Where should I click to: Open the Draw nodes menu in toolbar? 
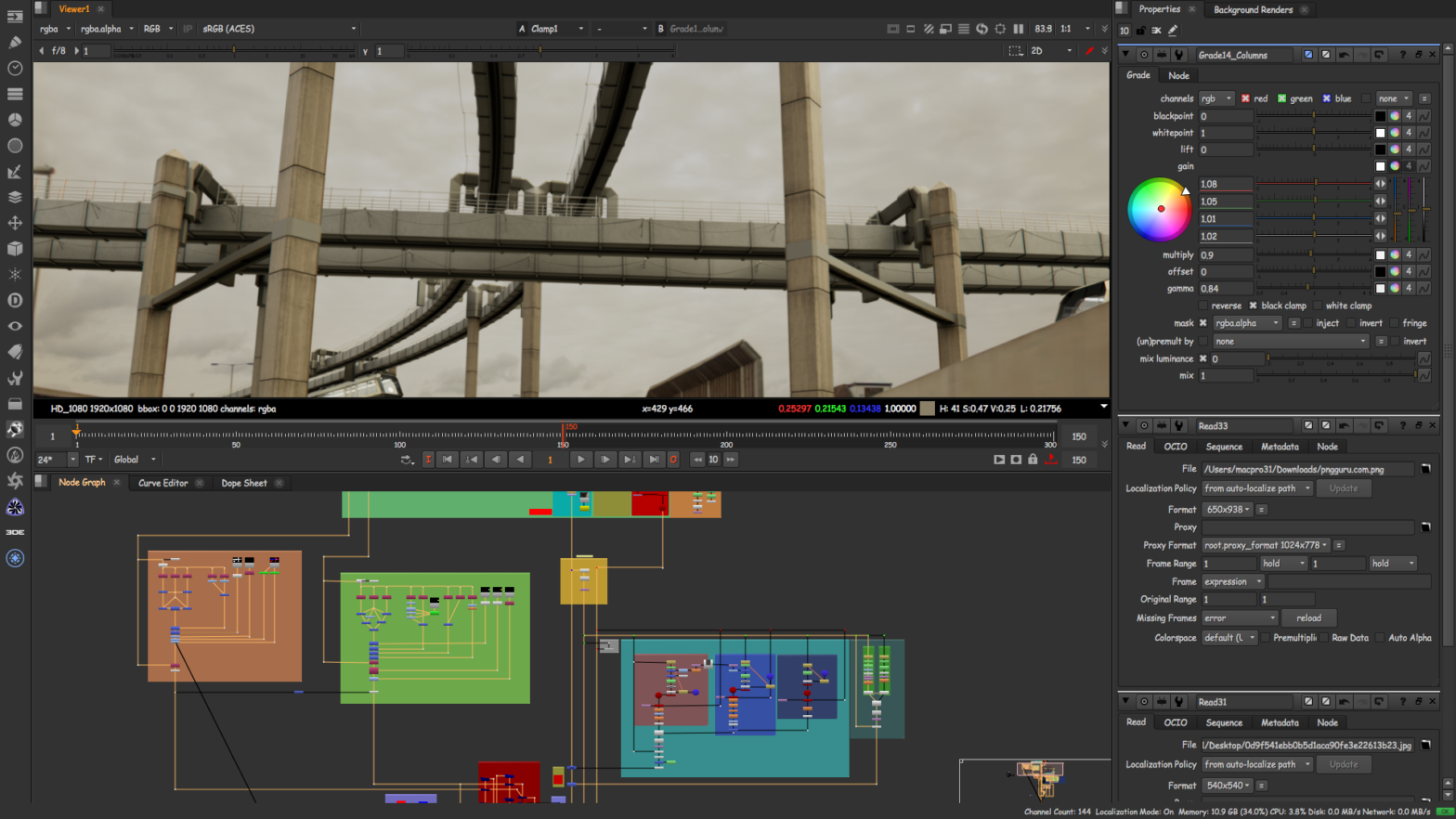15,42
